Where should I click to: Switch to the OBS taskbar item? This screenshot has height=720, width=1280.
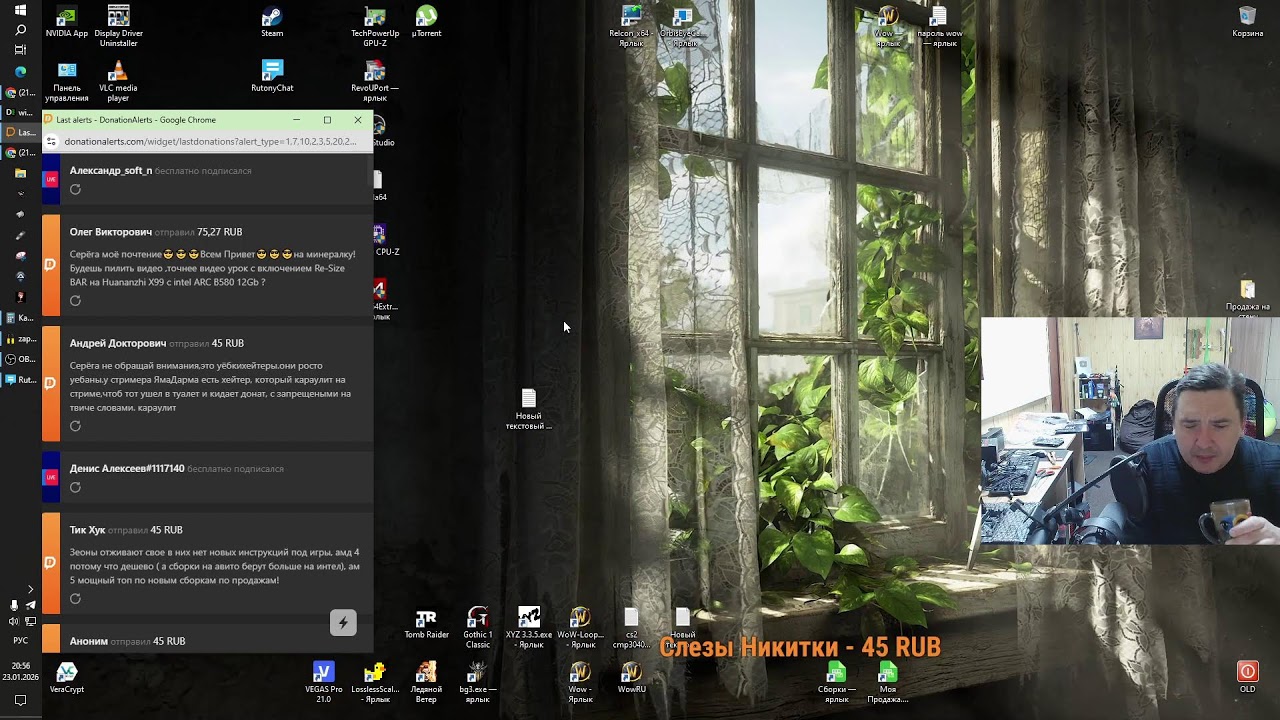coord(20,359)
